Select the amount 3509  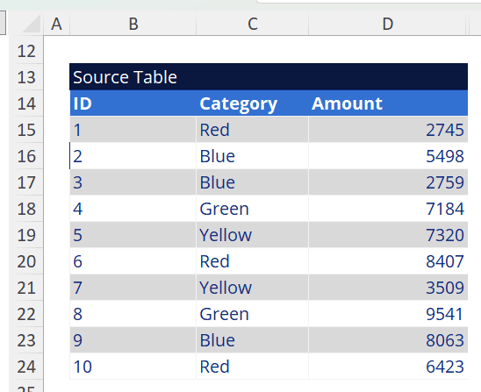coord(388,288)
